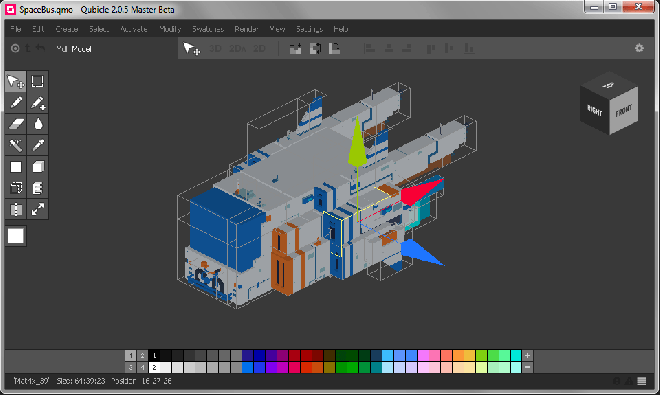Screen dimensions: 660x395
Task: Click the Edit Model breadcrumb label
Action: pyautogui.click(x=74, y=49)
